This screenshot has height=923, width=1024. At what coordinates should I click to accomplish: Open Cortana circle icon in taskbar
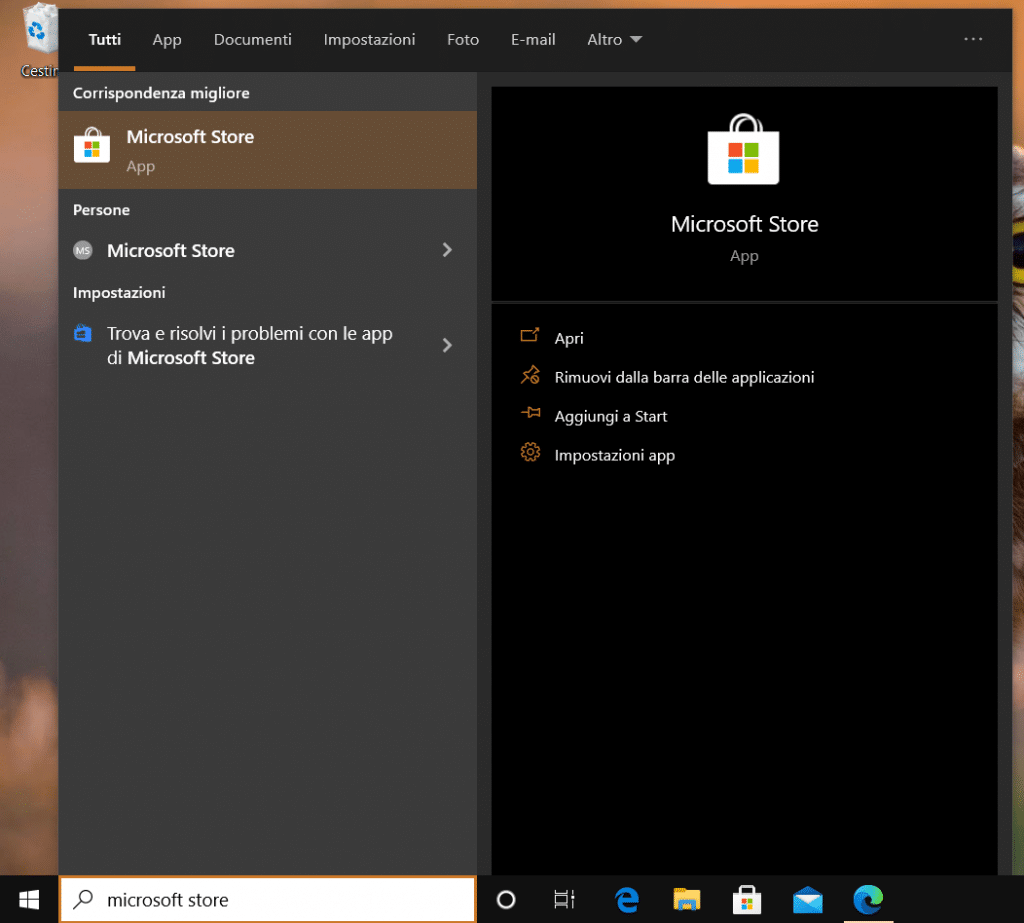[x=506, y=899]
